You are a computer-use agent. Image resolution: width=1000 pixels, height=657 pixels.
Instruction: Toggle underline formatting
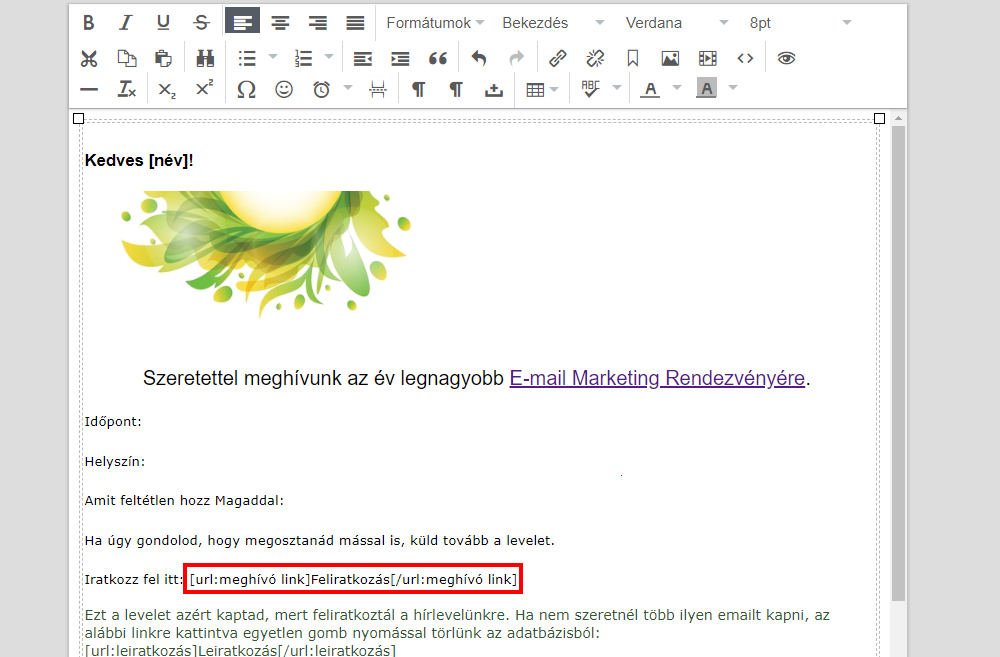click(x=163, y=23)
